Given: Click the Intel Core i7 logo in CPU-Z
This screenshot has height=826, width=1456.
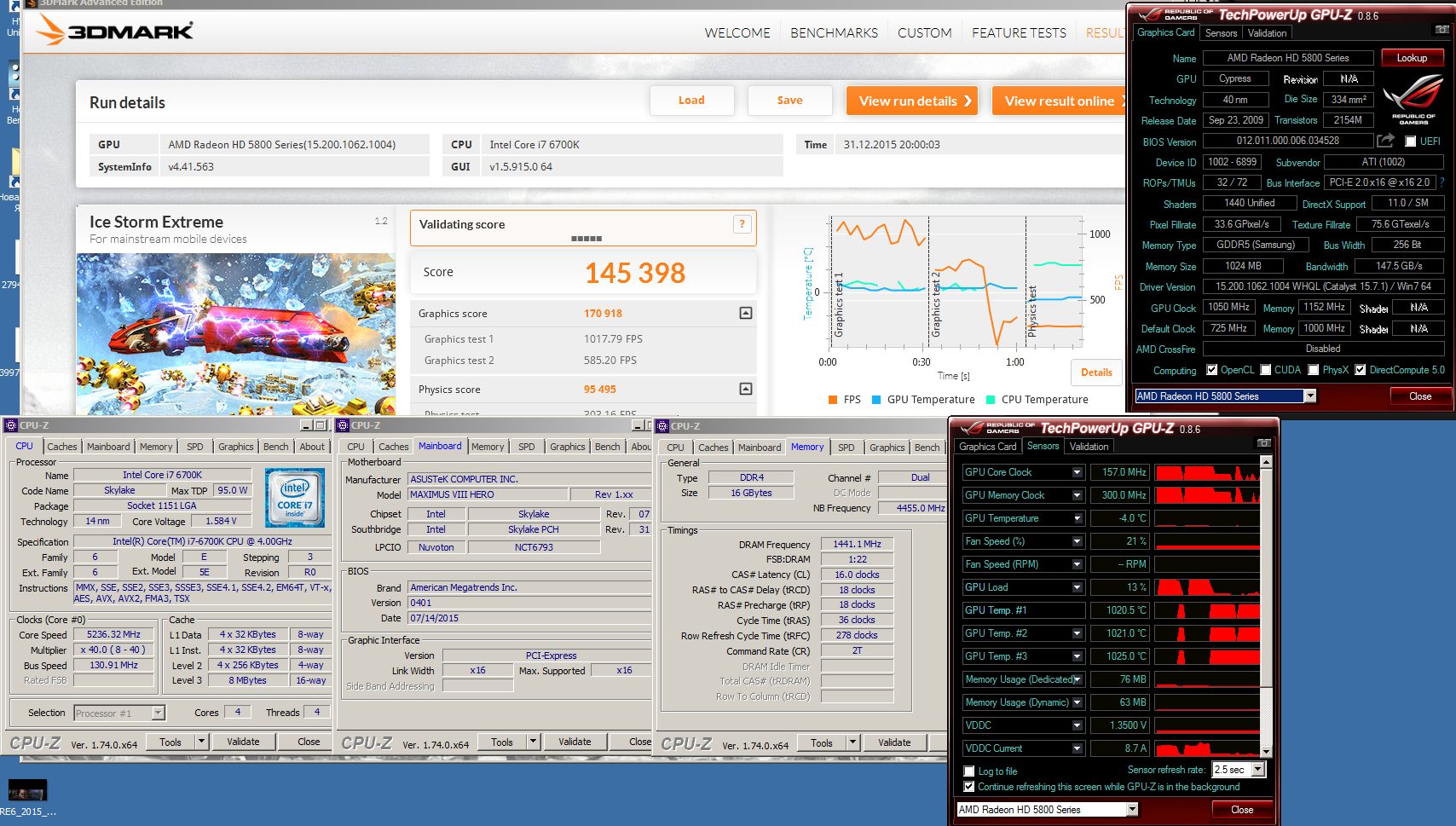Looking at the screenshot, I should (x=295, y=497).
